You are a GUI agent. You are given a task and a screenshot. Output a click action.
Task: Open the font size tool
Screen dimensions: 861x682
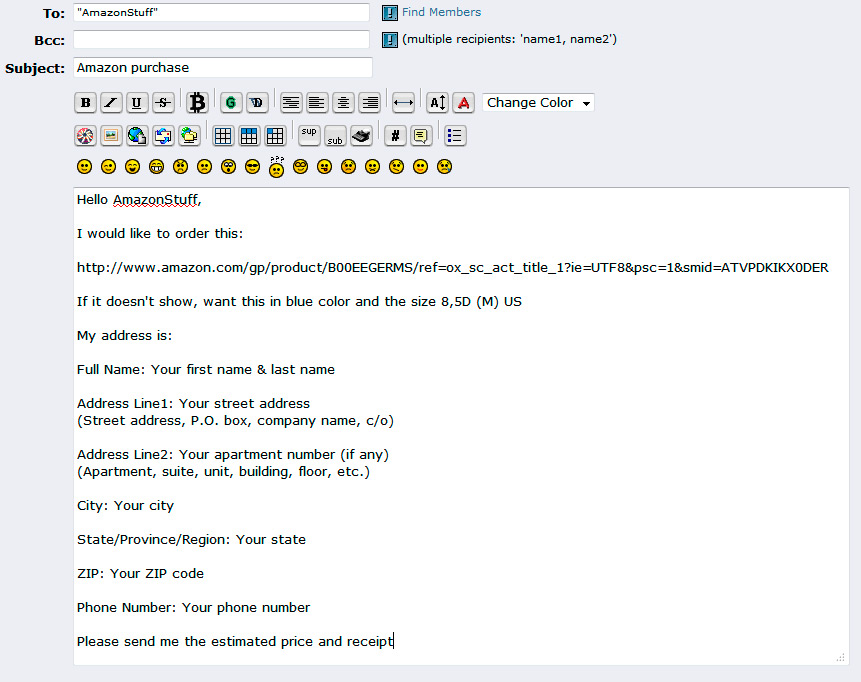(438, 103)
